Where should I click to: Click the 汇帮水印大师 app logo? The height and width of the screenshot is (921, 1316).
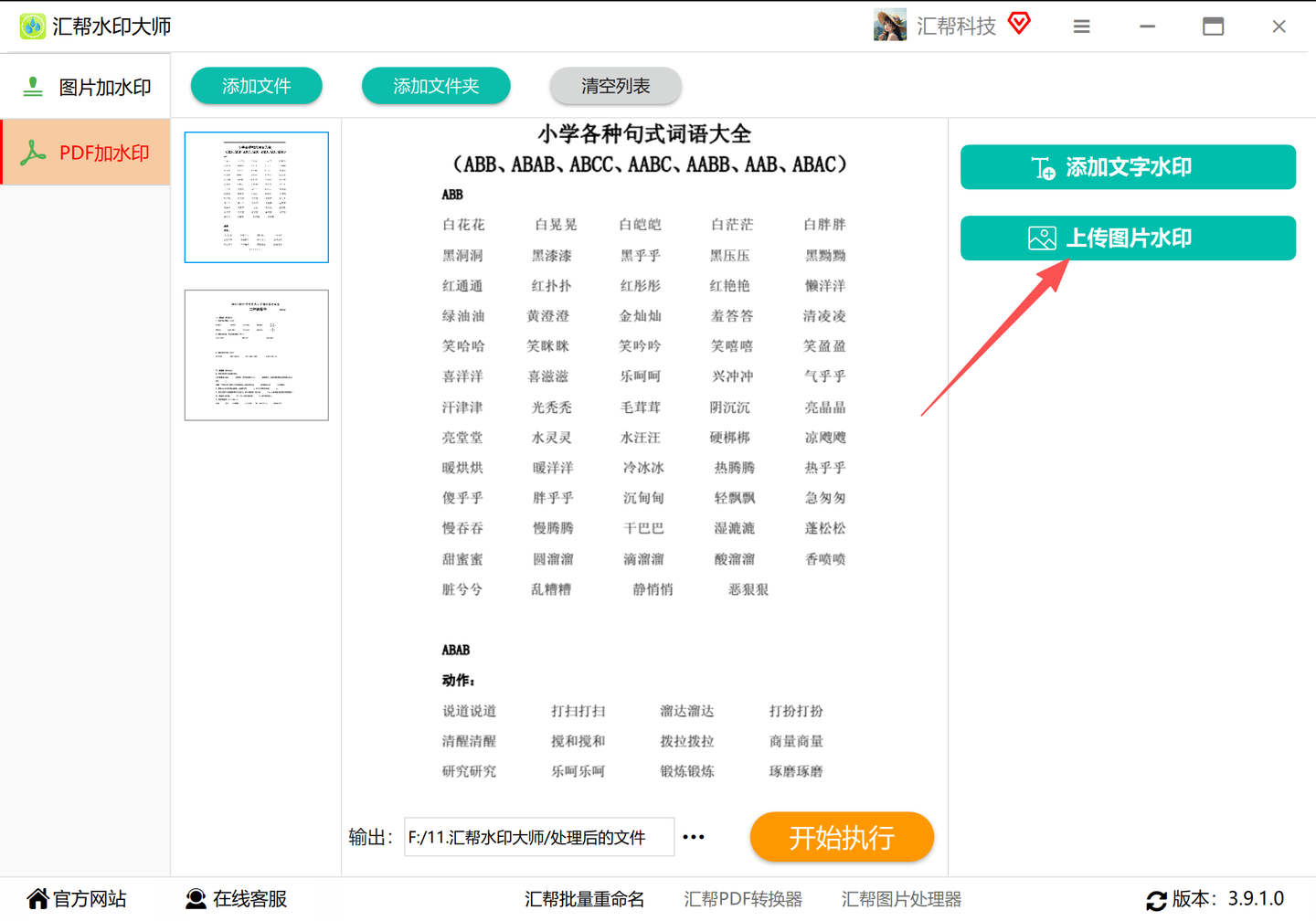[x=32, y=26]
